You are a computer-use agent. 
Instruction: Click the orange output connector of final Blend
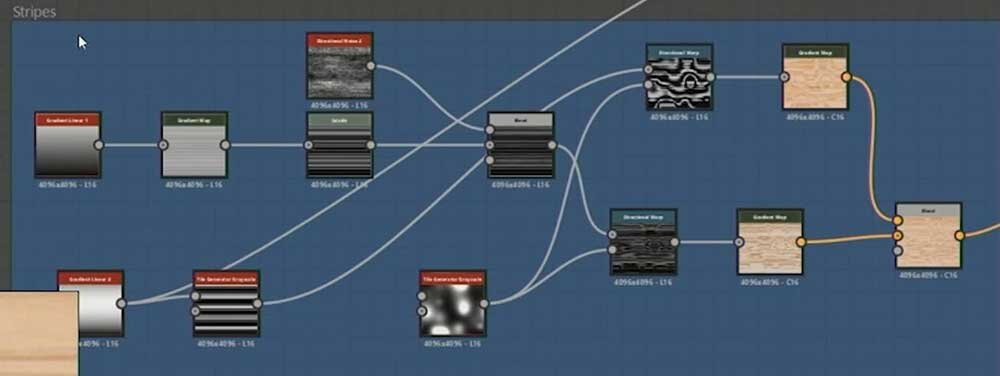(x=959, y=236)
